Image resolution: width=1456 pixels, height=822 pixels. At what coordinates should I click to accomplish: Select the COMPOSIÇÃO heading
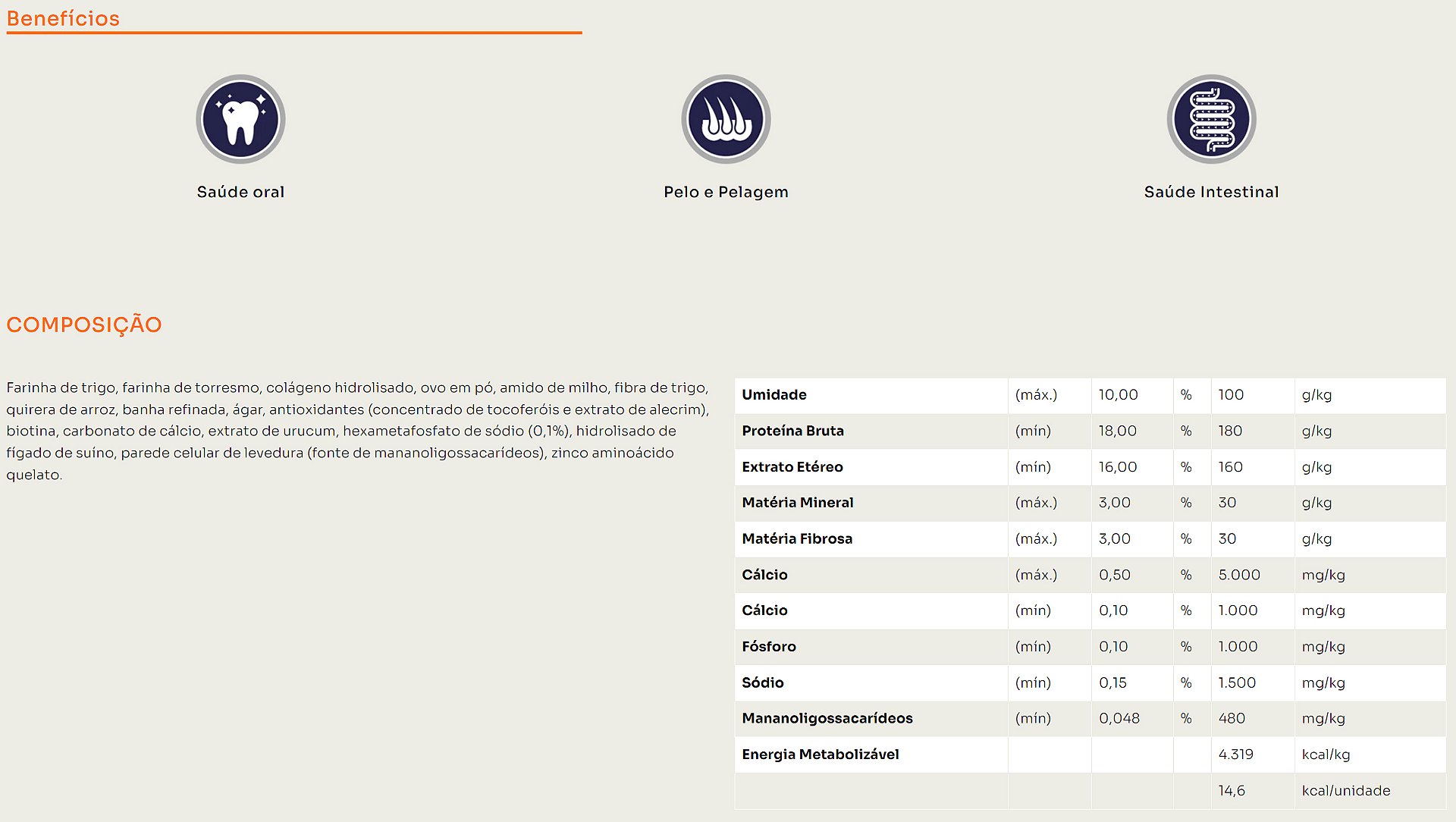(84, 325)
